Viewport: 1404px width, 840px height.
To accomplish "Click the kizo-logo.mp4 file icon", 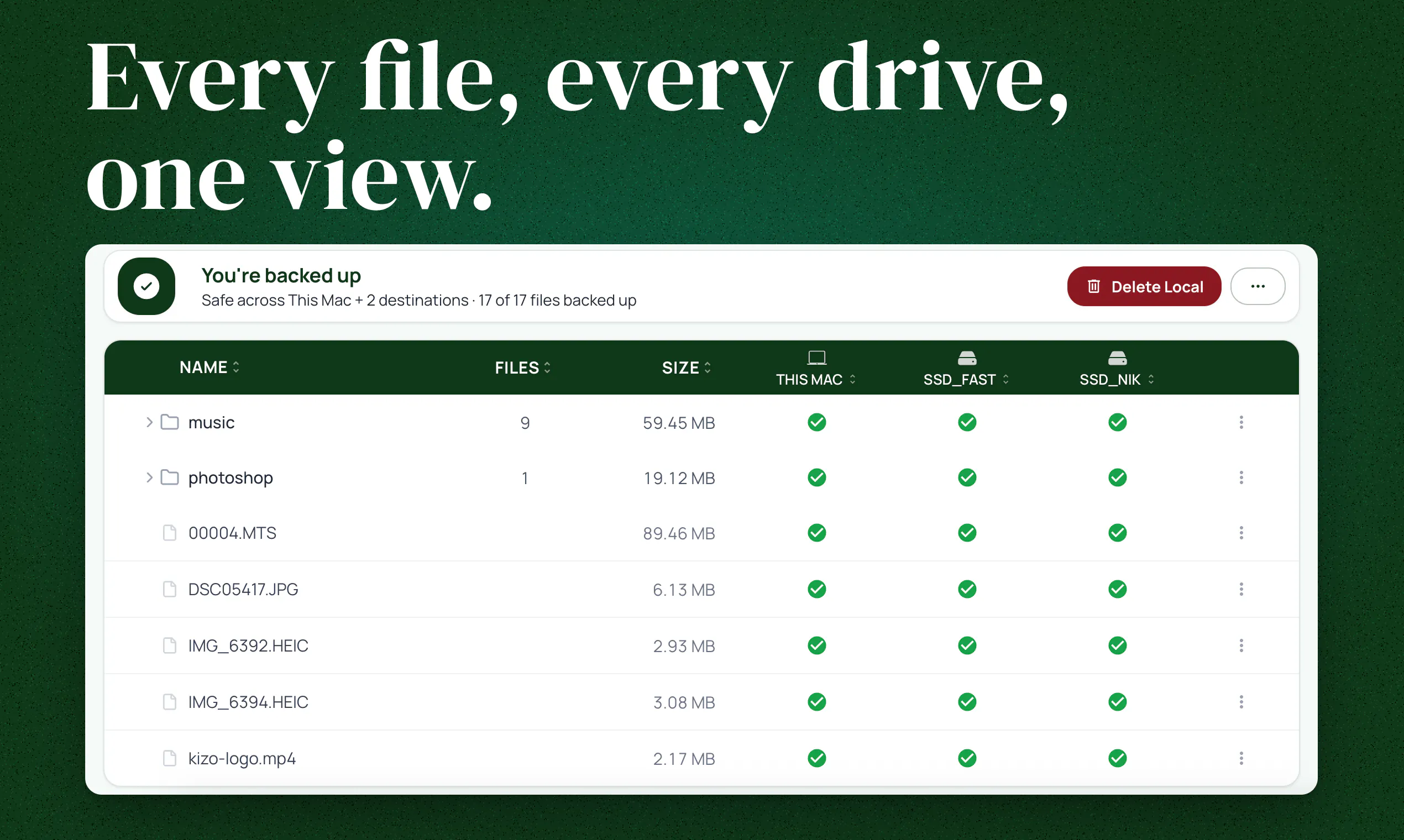I will pyautogui.click(x=169, y=759).
